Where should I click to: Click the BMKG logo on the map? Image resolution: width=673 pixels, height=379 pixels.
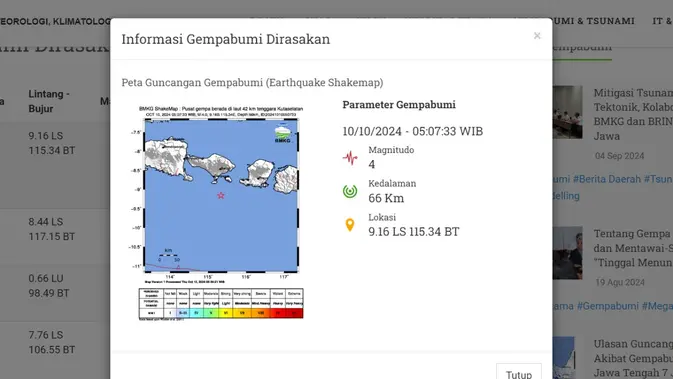click(282, 132)
